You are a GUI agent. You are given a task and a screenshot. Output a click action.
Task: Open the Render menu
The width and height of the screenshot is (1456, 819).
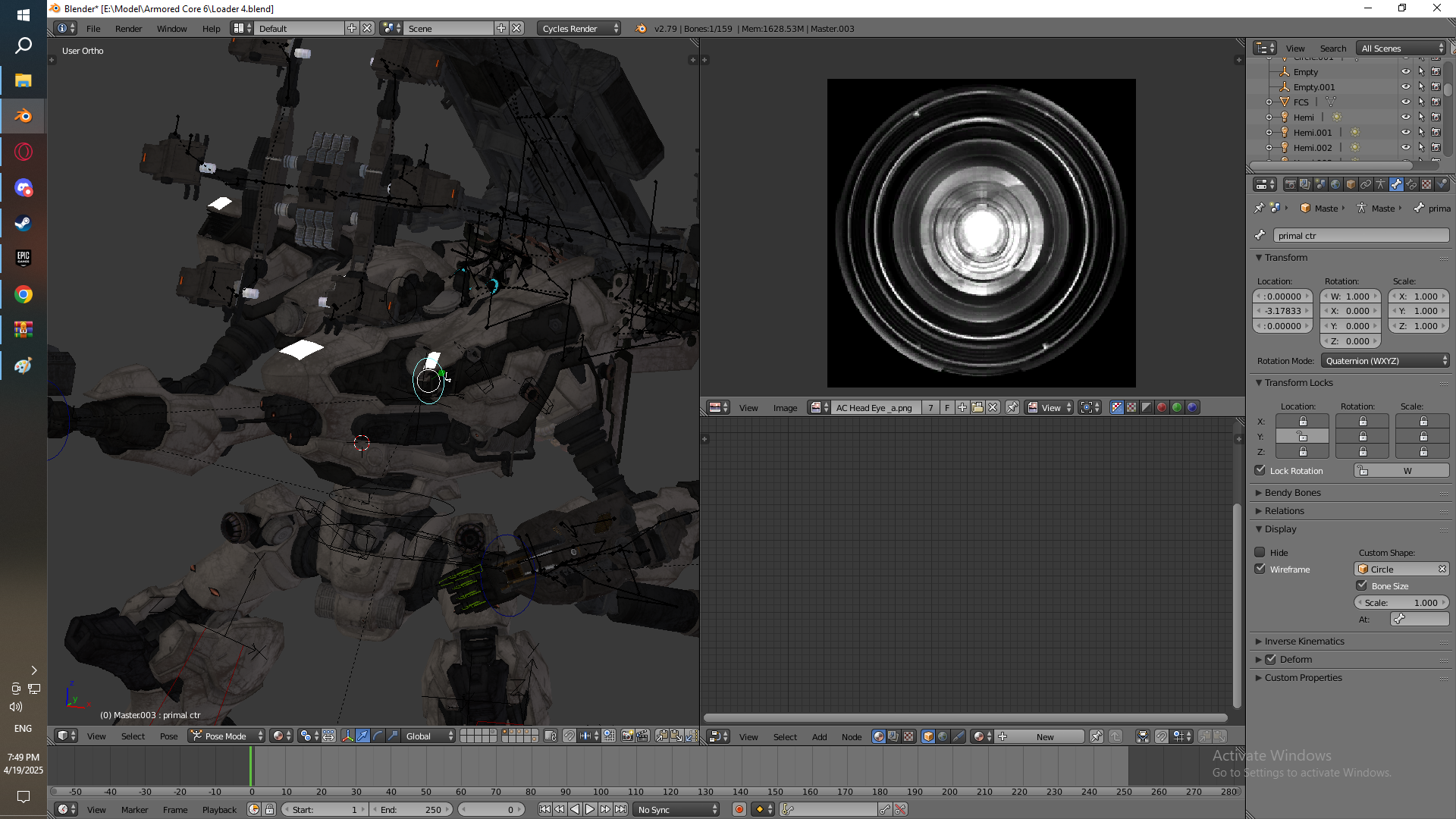click(128, 28)
